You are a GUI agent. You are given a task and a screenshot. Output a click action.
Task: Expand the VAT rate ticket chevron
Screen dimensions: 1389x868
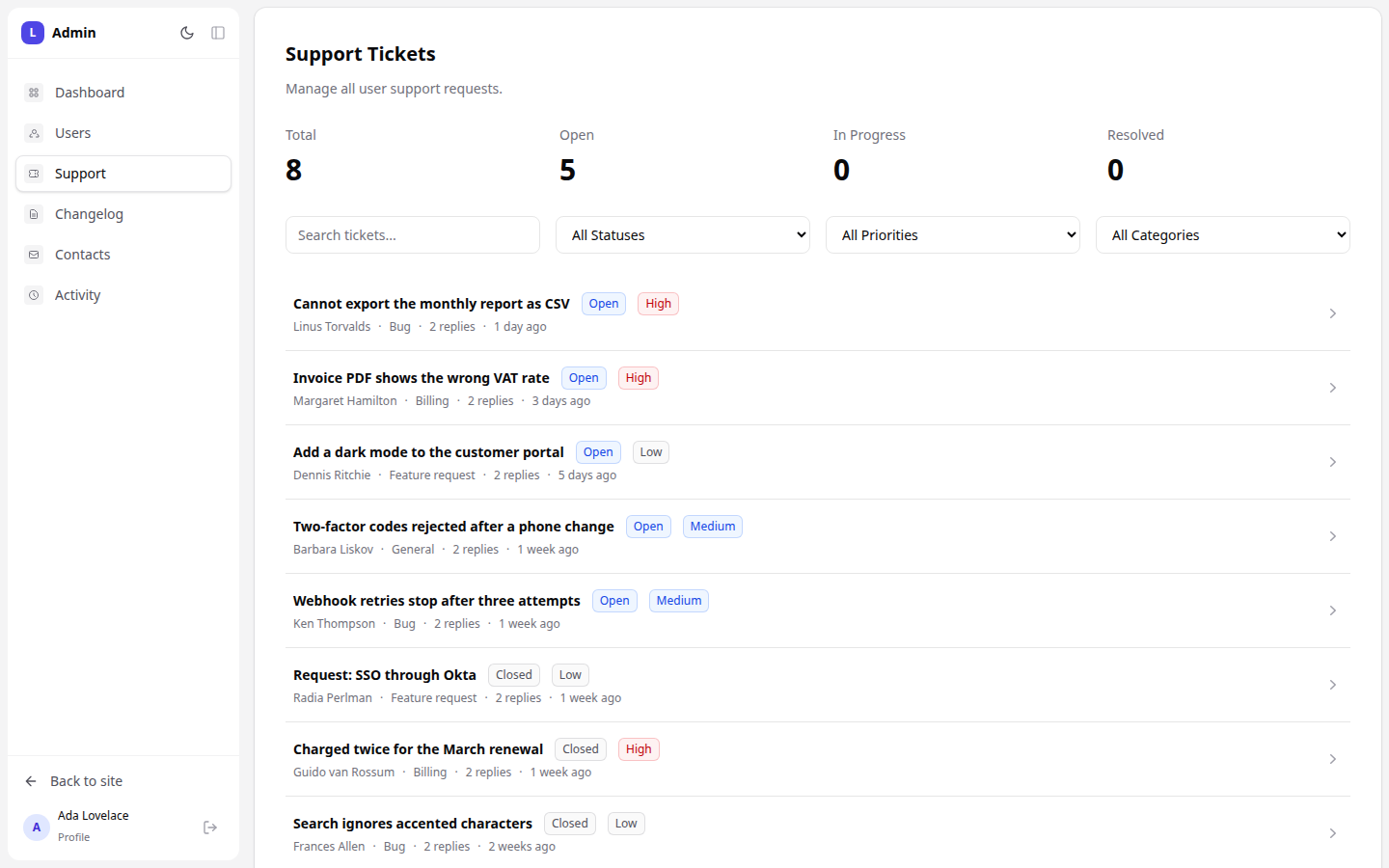coord(1333,388)
